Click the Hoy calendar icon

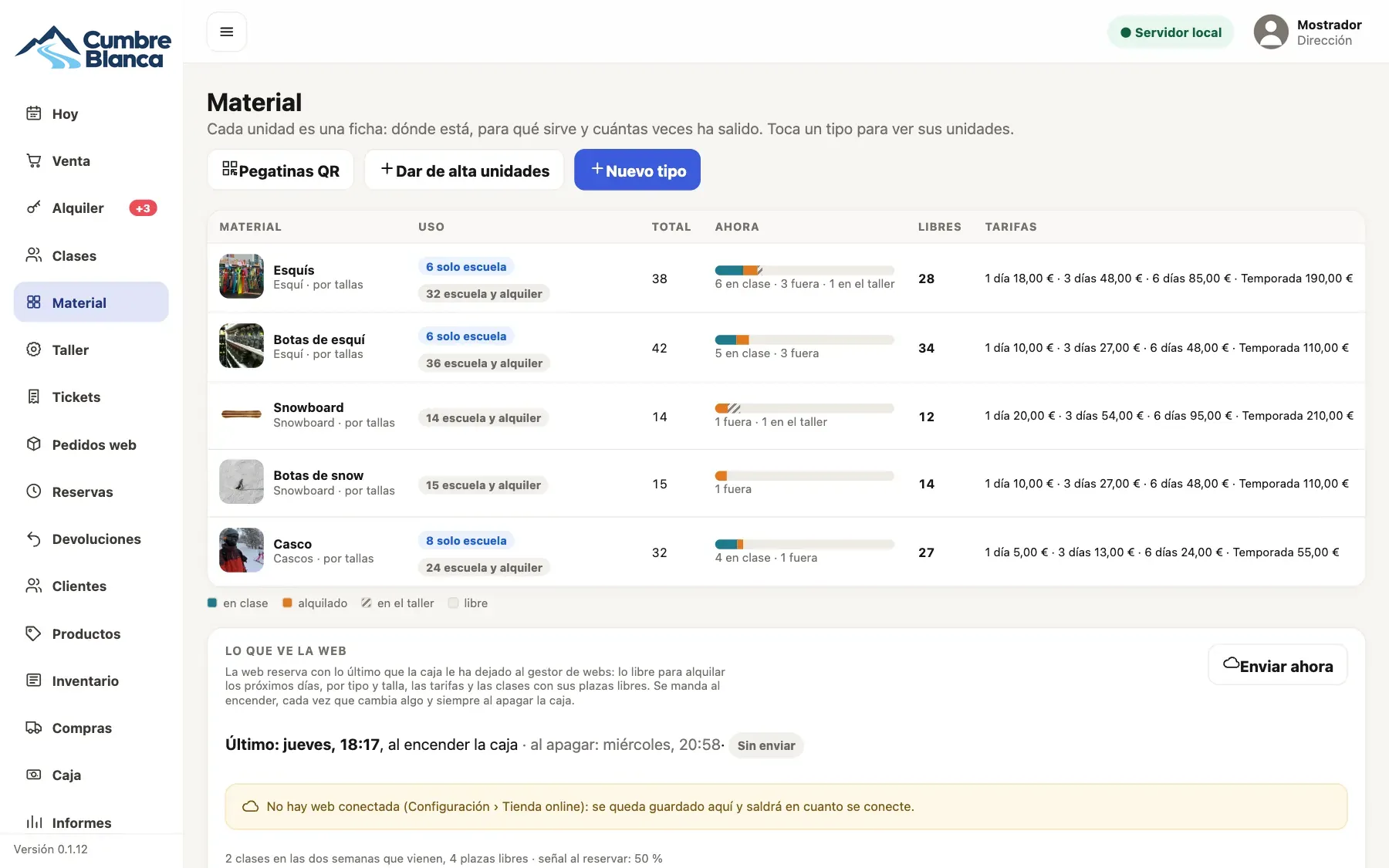click(x=33, y=113)
